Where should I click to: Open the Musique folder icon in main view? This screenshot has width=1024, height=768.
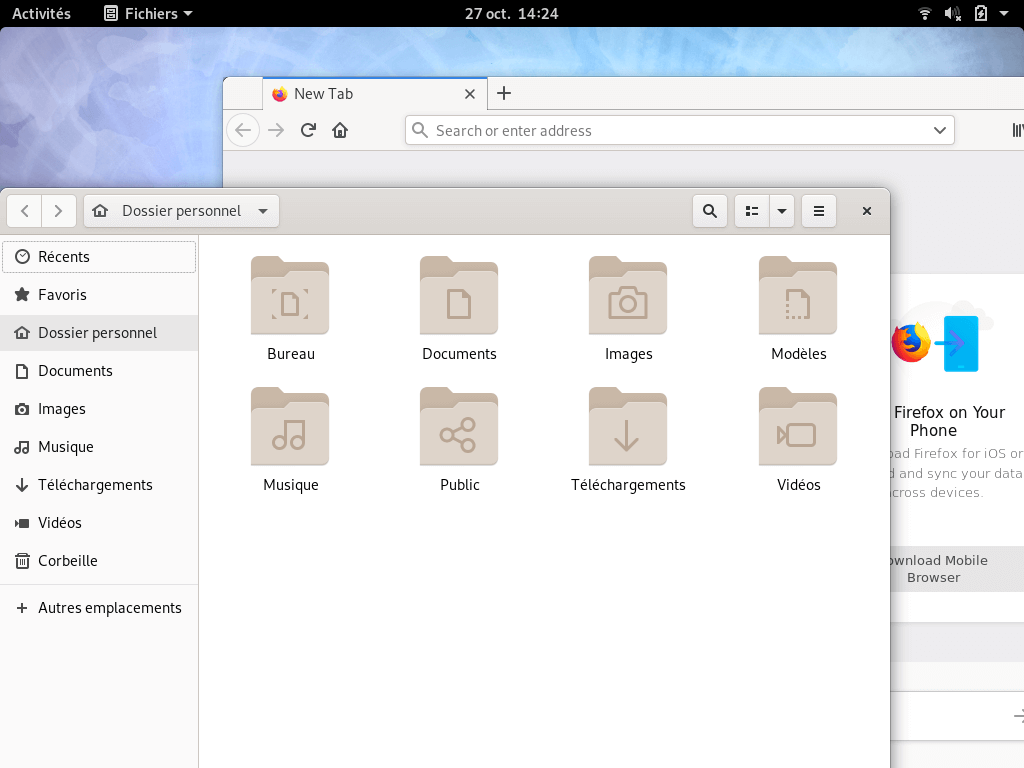point(290,426)
